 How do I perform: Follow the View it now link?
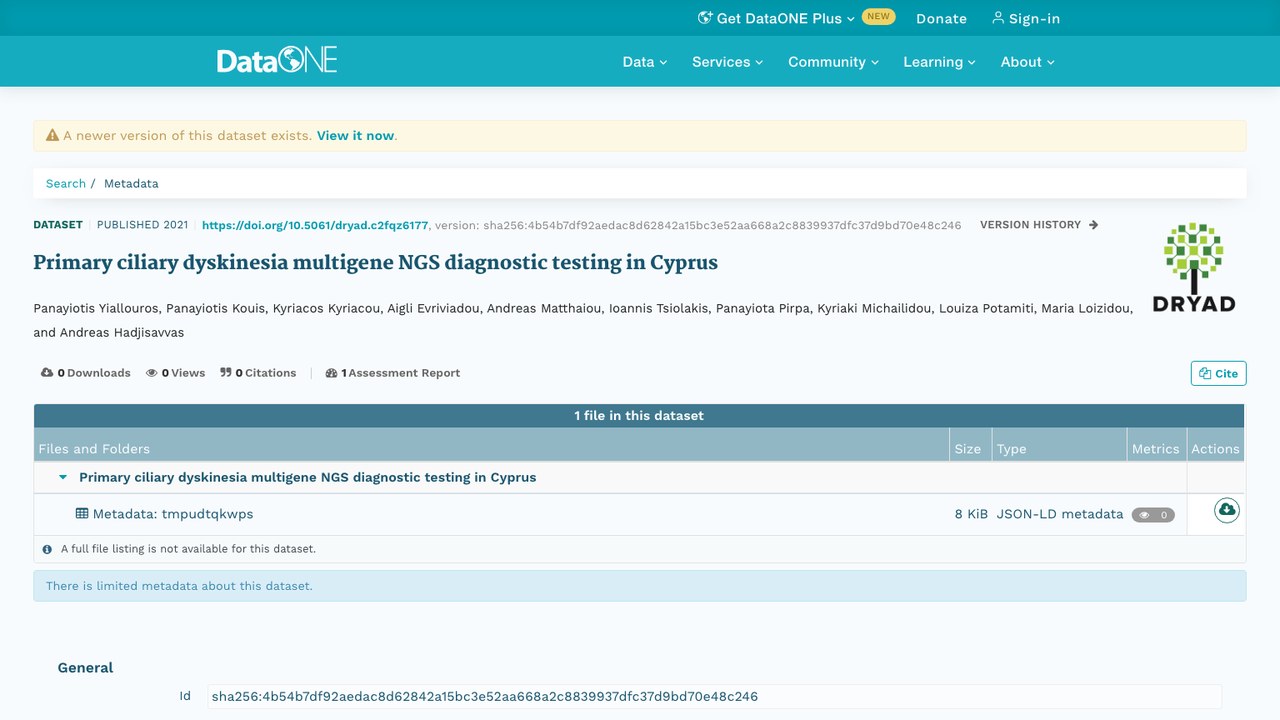pyautogui.click(x=356, y=135)
